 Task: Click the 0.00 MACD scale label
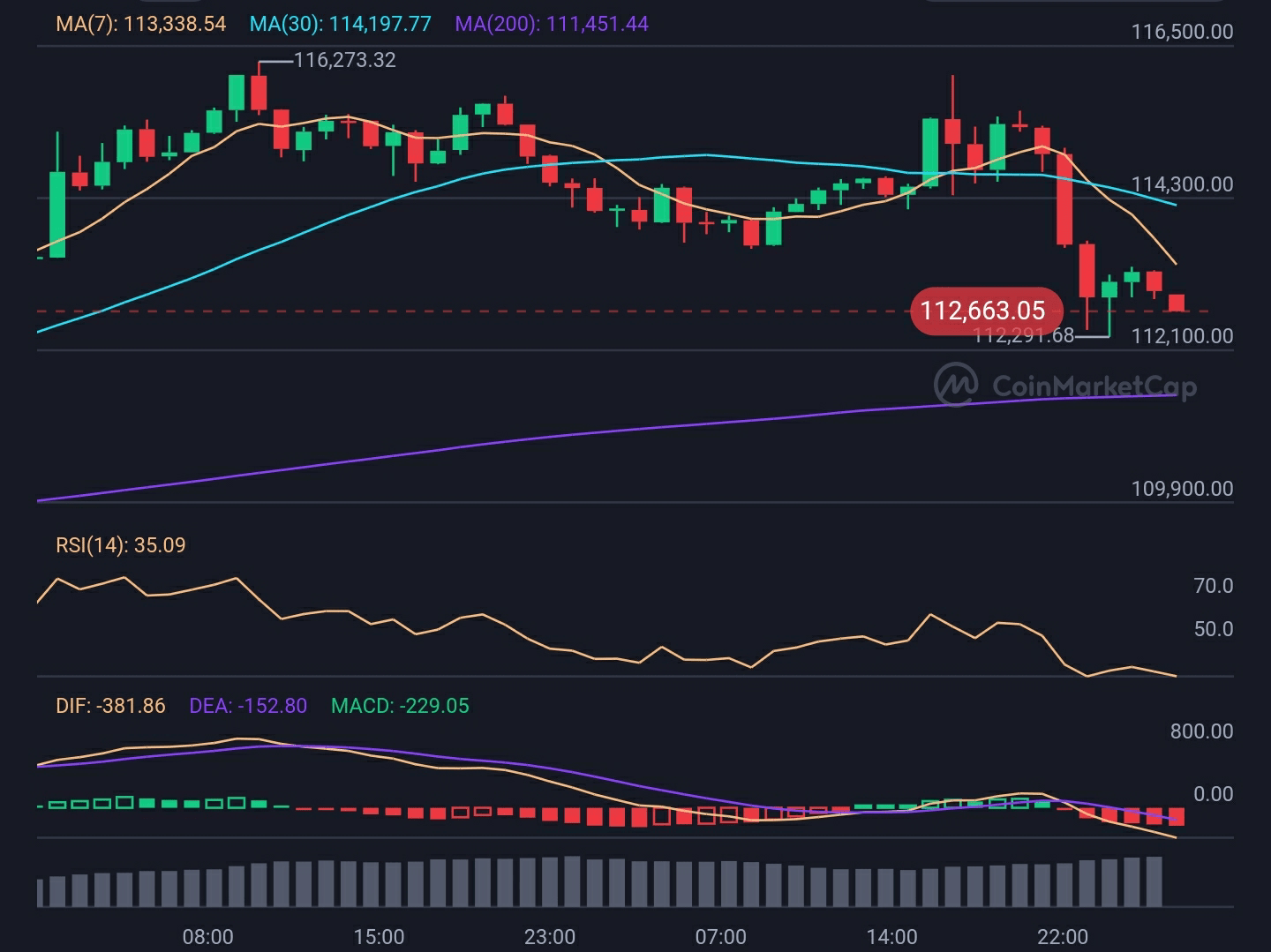[1213, 794]
